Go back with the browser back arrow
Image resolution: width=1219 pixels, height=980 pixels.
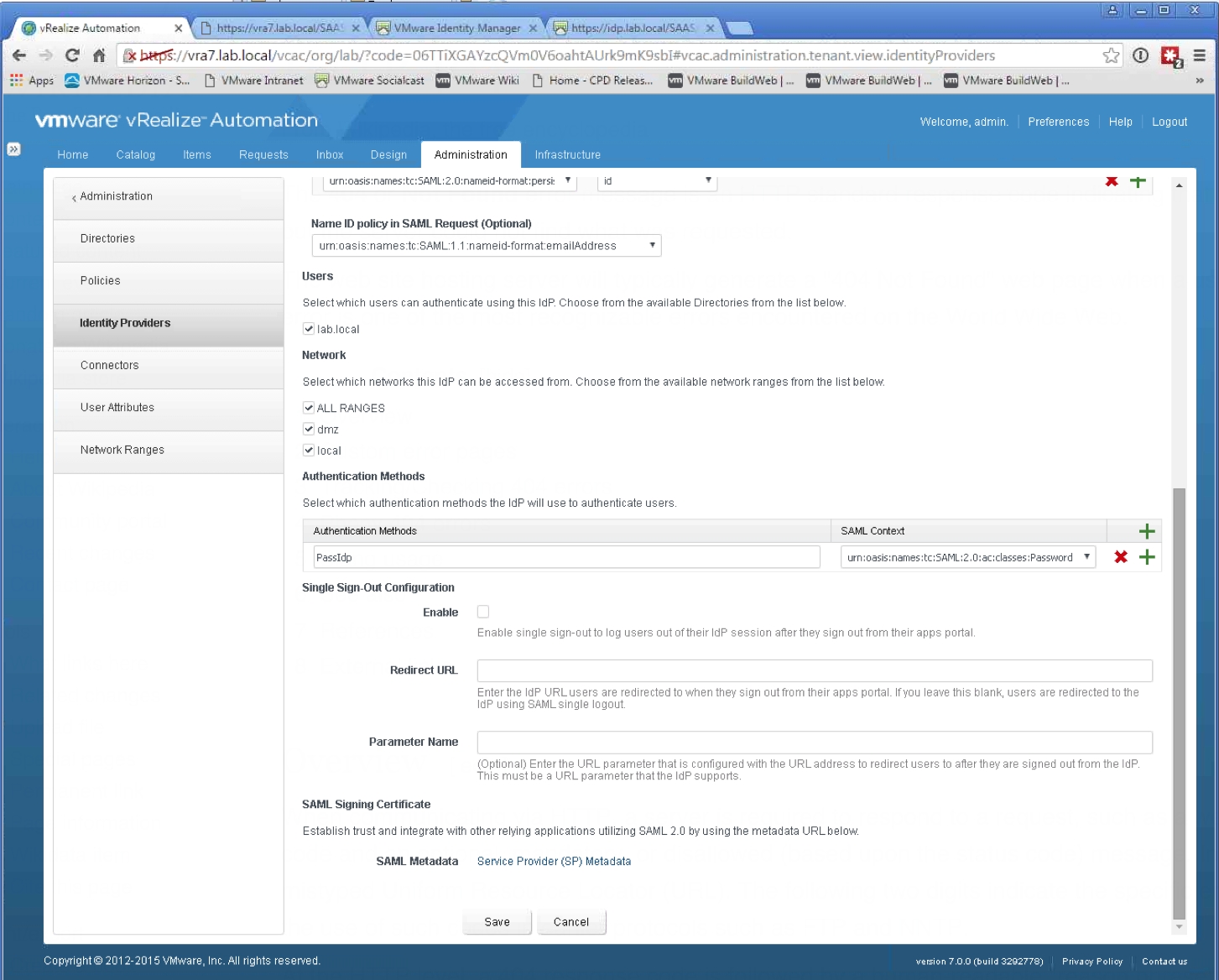pos(19,55)
